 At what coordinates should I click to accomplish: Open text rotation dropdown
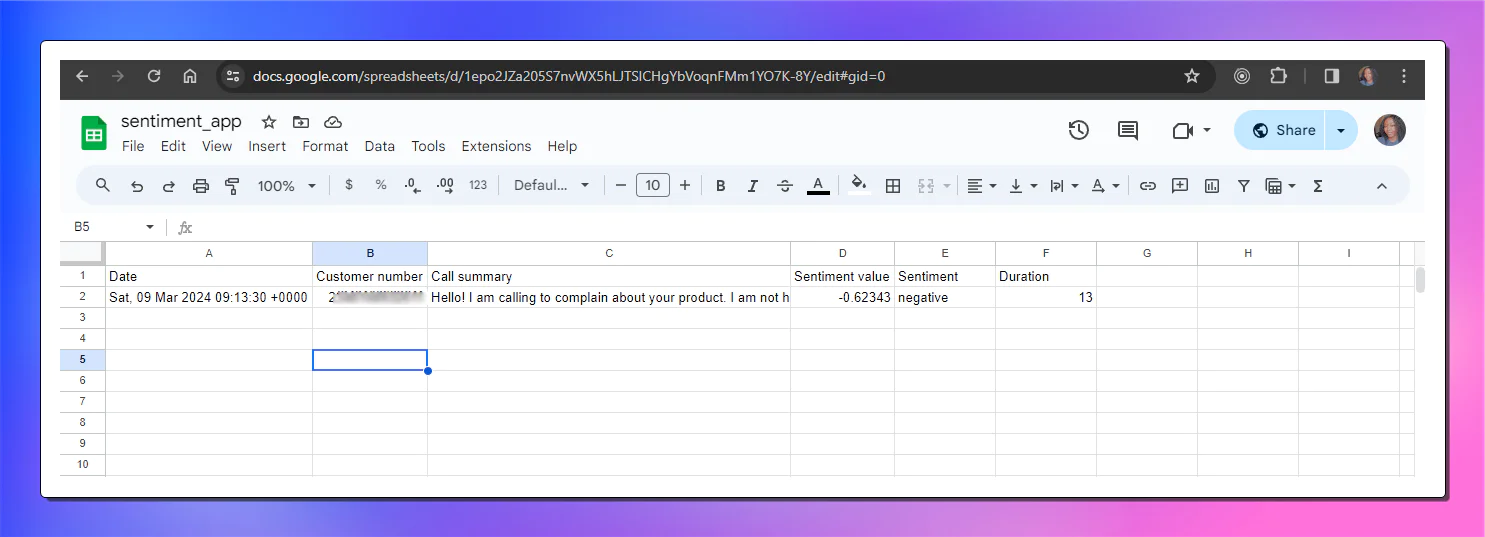(x=1105, y=185)
